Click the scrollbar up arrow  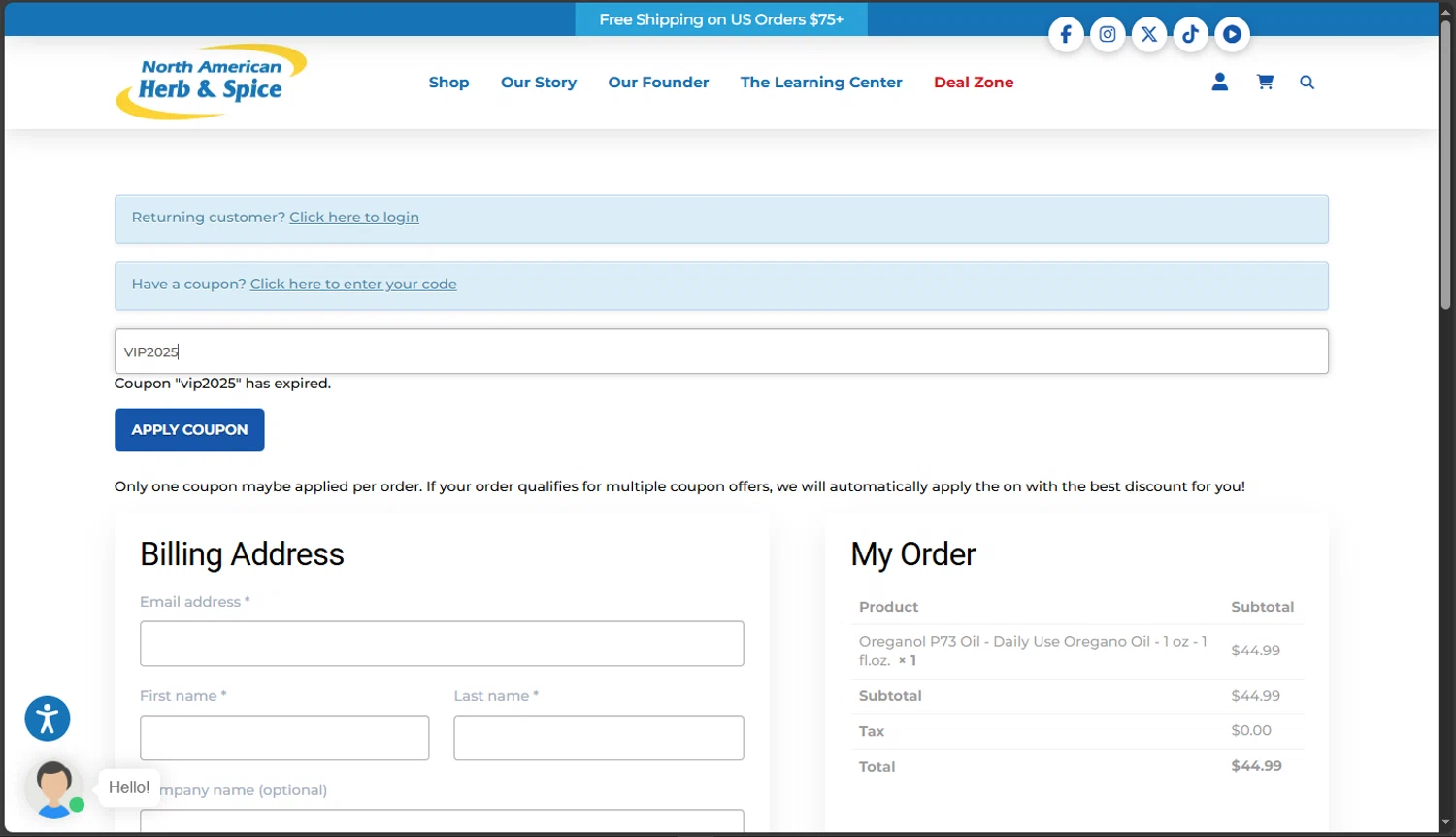pos(1445,11)
